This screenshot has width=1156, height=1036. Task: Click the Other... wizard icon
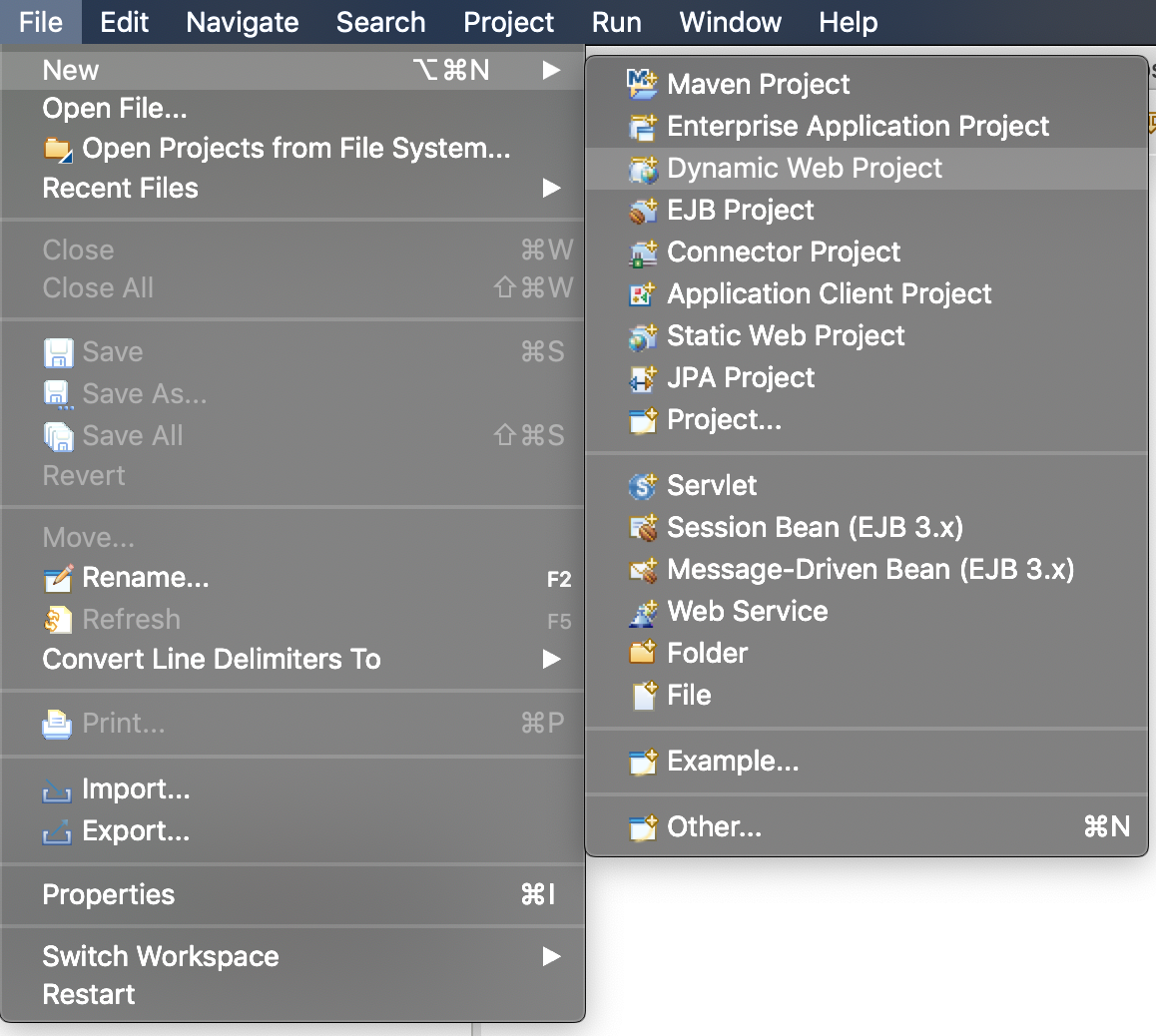coord(642,826)
